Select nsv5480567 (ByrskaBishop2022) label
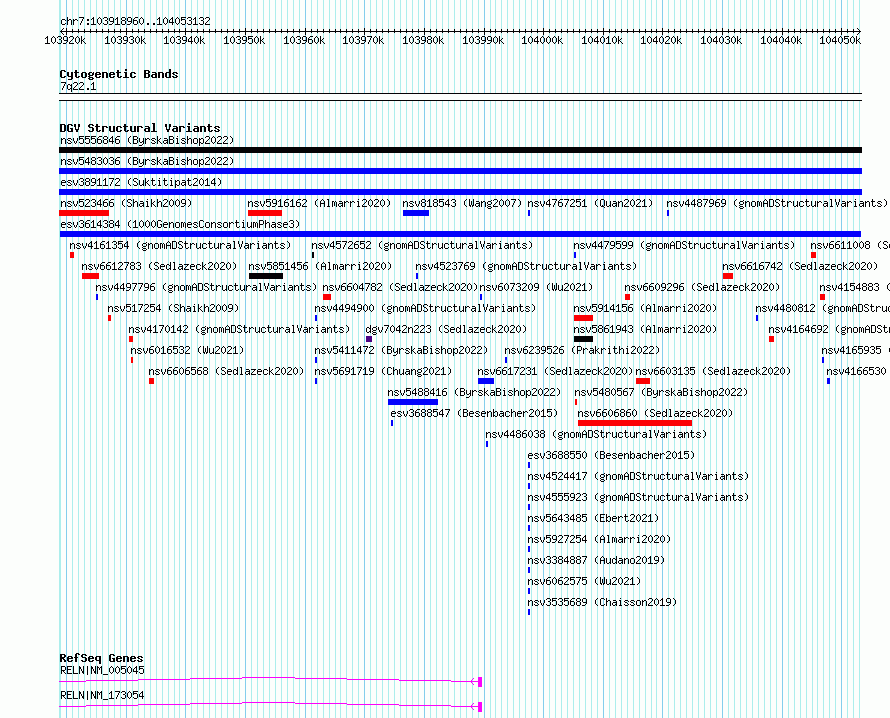Image resolution: width=890 pixels, height=718 pixels. (x=661, y=392)
